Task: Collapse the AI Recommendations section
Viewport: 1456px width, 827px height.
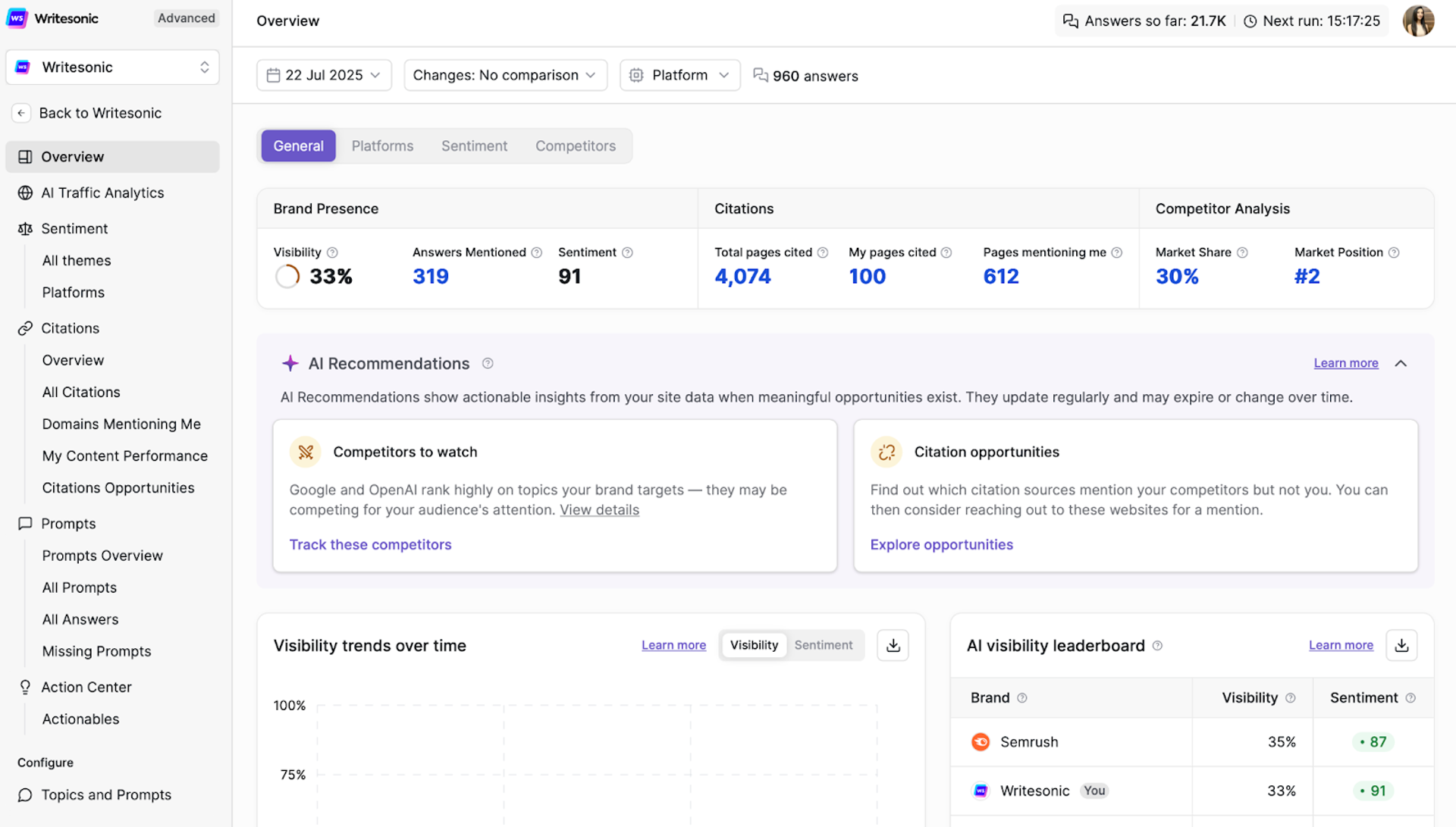Action: click(1401, 363)
